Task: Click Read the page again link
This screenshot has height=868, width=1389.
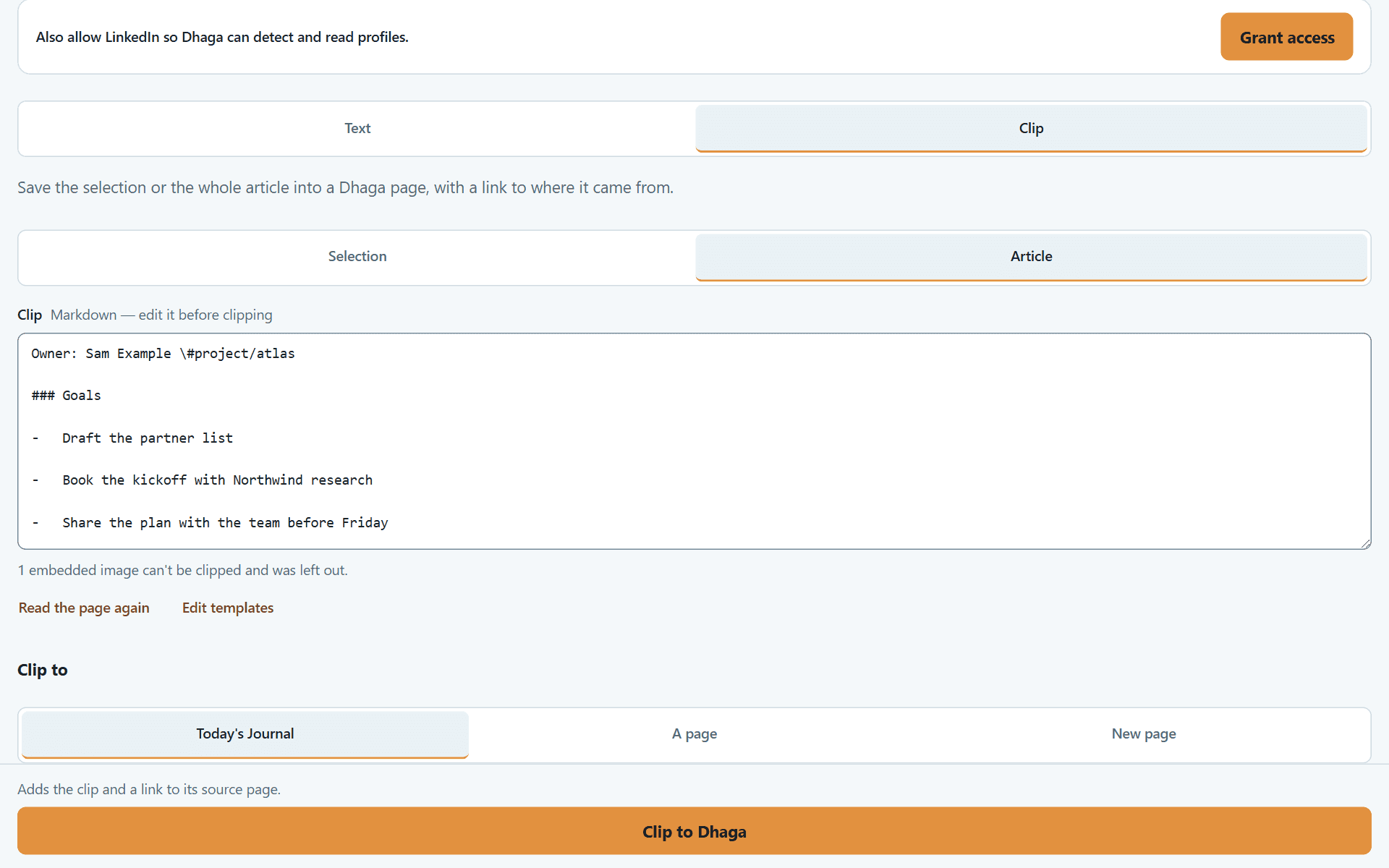Action: [84, 608]
